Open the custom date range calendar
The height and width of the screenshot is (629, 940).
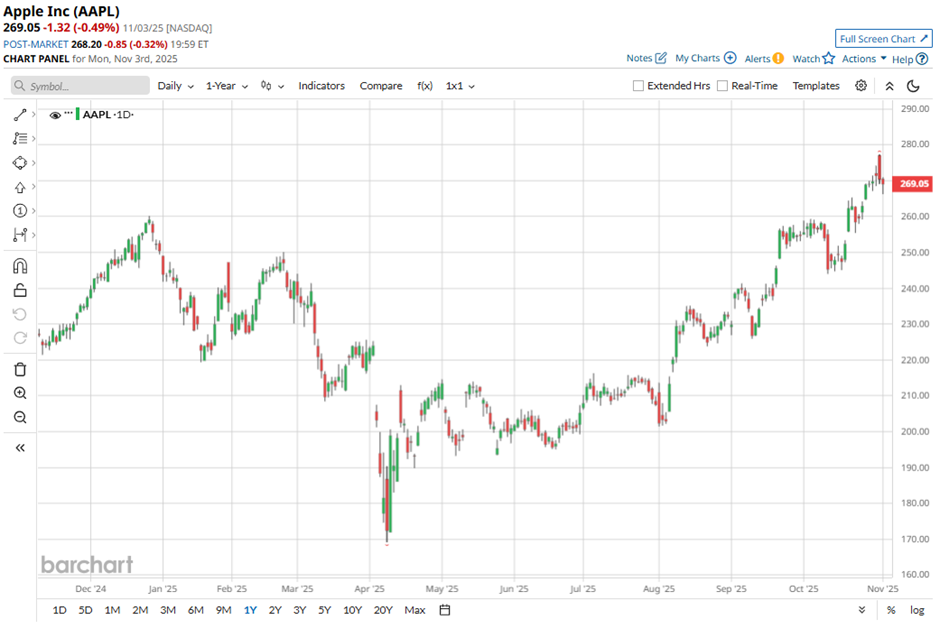(x=445, y=610)
